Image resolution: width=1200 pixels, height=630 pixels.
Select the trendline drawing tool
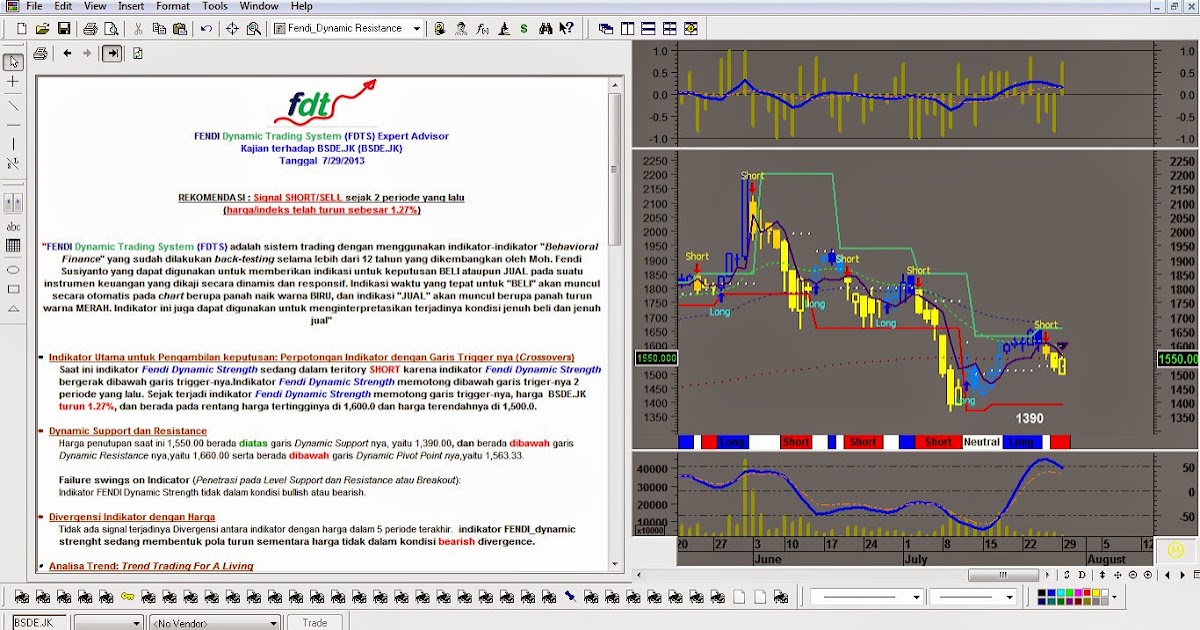coord(13,106)
